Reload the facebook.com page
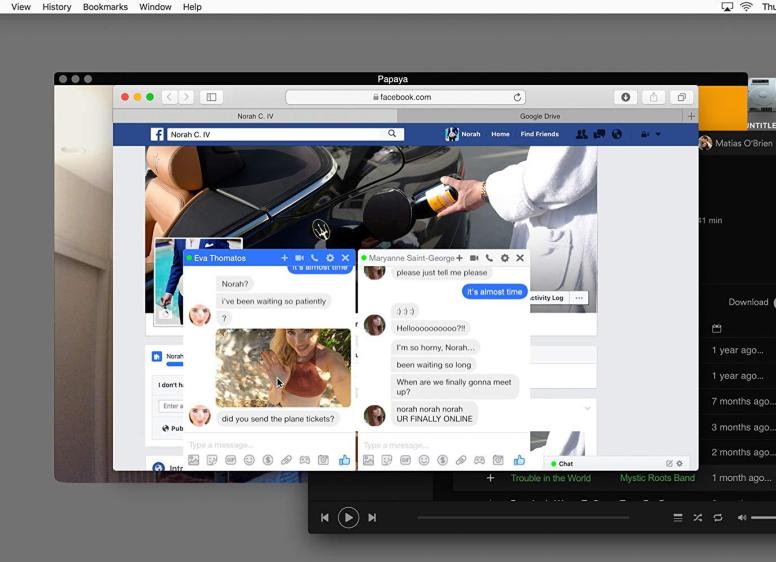 point(517,97)
